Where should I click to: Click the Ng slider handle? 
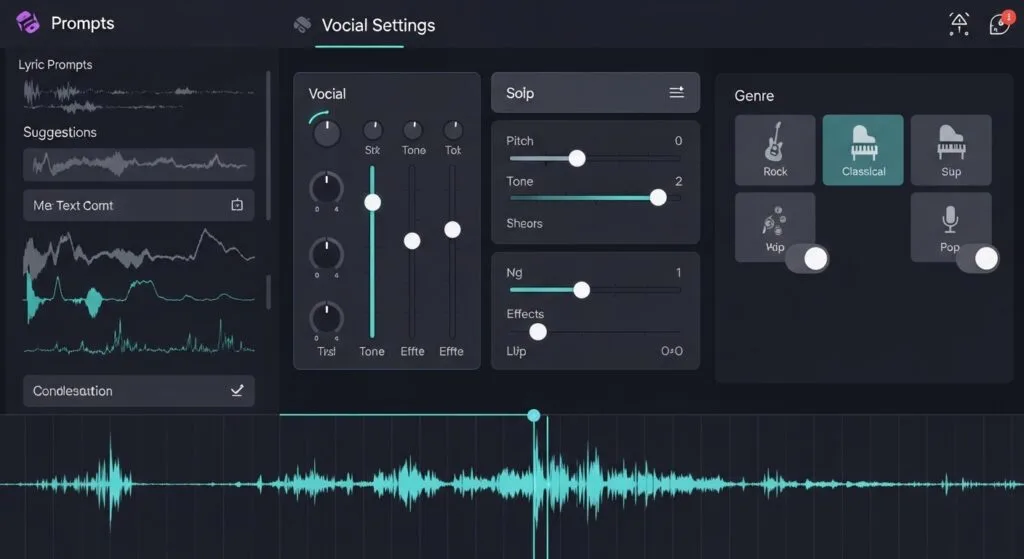(581, 290)
